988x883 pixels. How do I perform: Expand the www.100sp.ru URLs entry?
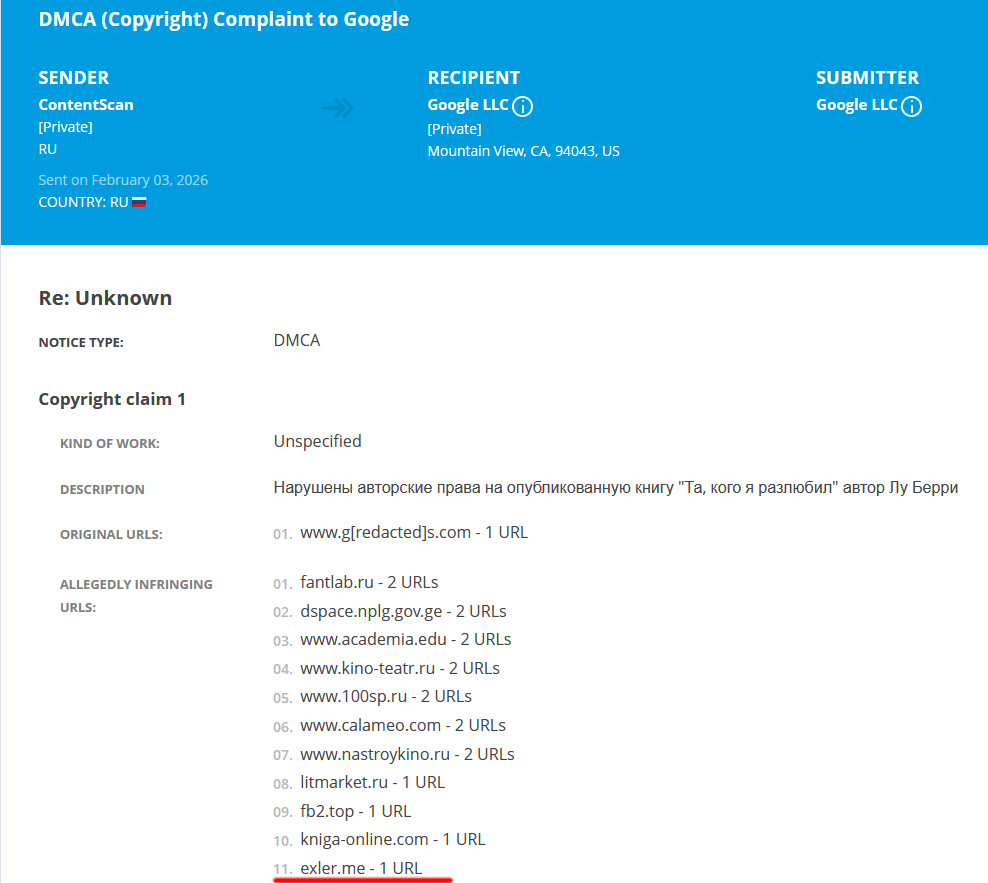(x=386, y=696)
